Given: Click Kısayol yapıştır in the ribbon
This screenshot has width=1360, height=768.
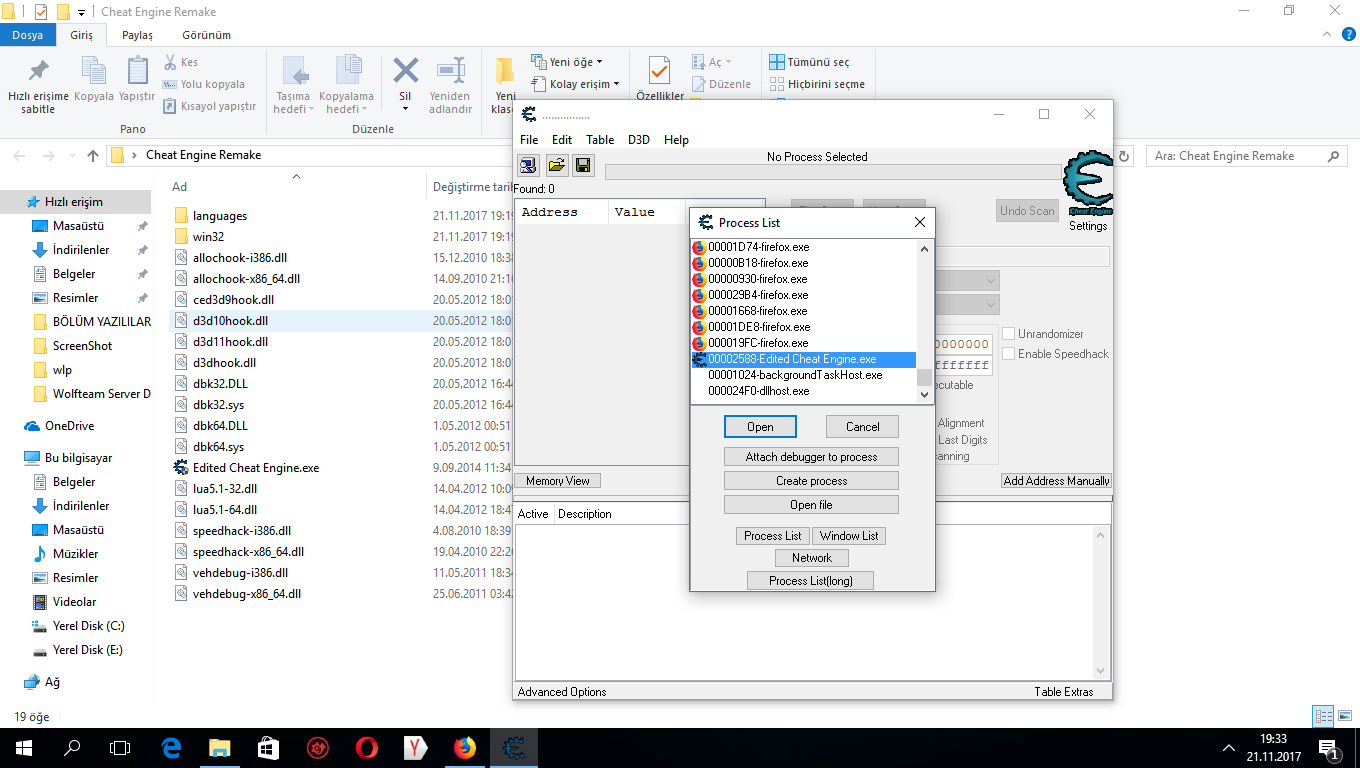Looking at the screenshot, I should pos(209,106).
